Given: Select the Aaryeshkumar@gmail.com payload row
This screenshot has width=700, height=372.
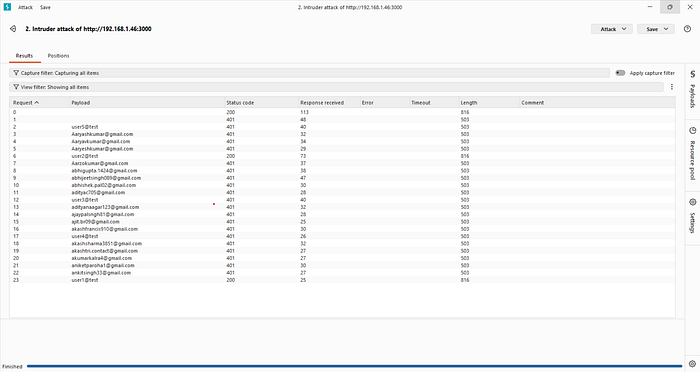Looking at the screenshot, I should pos(342,149).
